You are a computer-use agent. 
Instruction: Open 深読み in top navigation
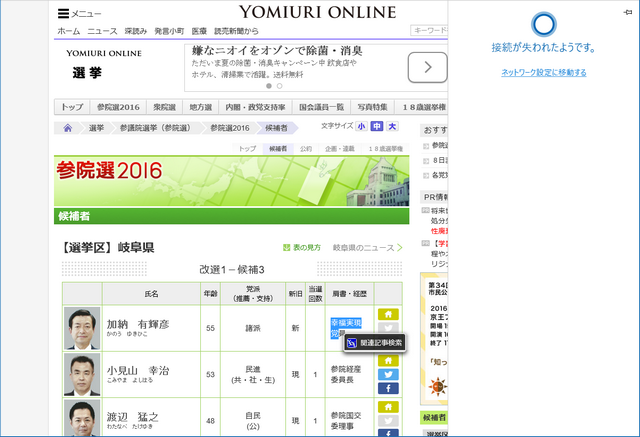click(136, 31)
